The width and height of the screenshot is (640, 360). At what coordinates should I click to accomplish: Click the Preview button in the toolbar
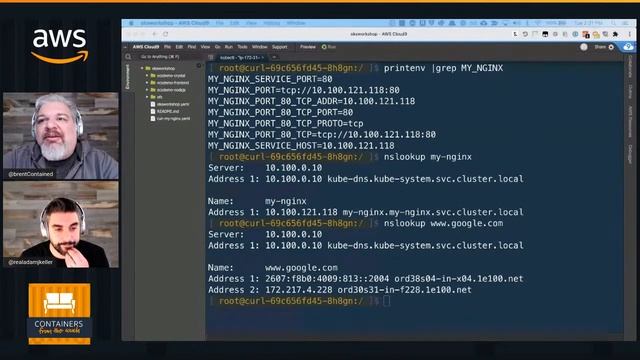pyautogui.click(x=308, y=47)
